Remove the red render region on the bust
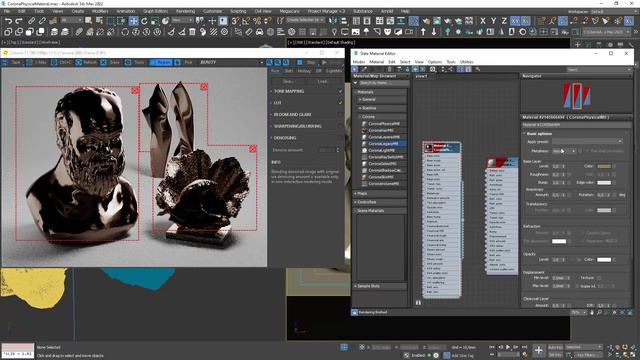The image size is (640, 360). pyautogui.click(x=135, y=90)
